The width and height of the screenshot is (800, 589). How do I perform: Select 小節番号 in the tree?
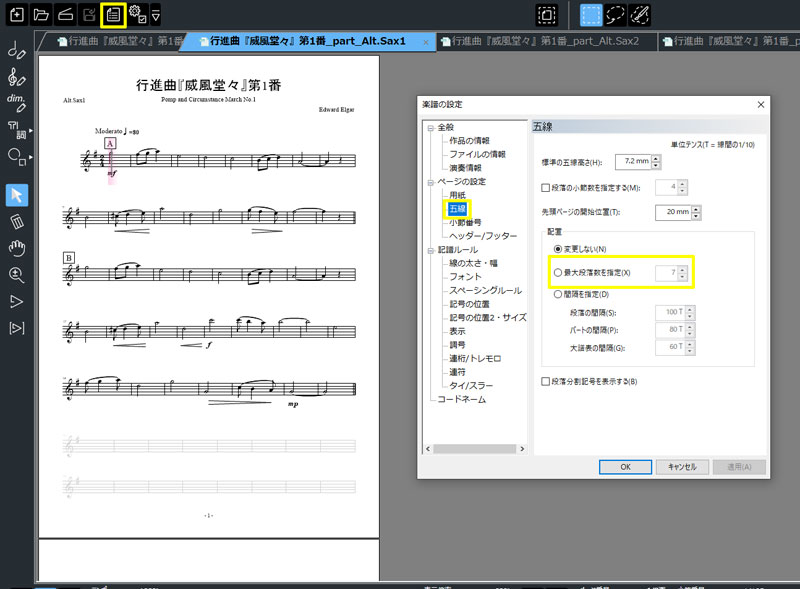465,223
